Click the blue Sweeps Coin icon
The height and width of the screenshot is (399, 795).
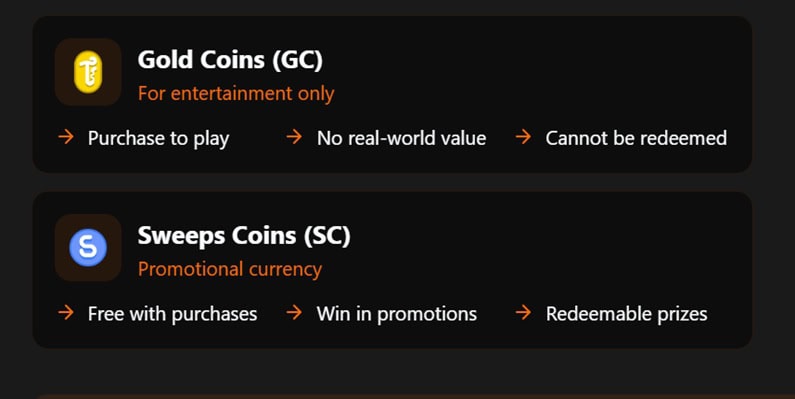[x=88, y=247]
